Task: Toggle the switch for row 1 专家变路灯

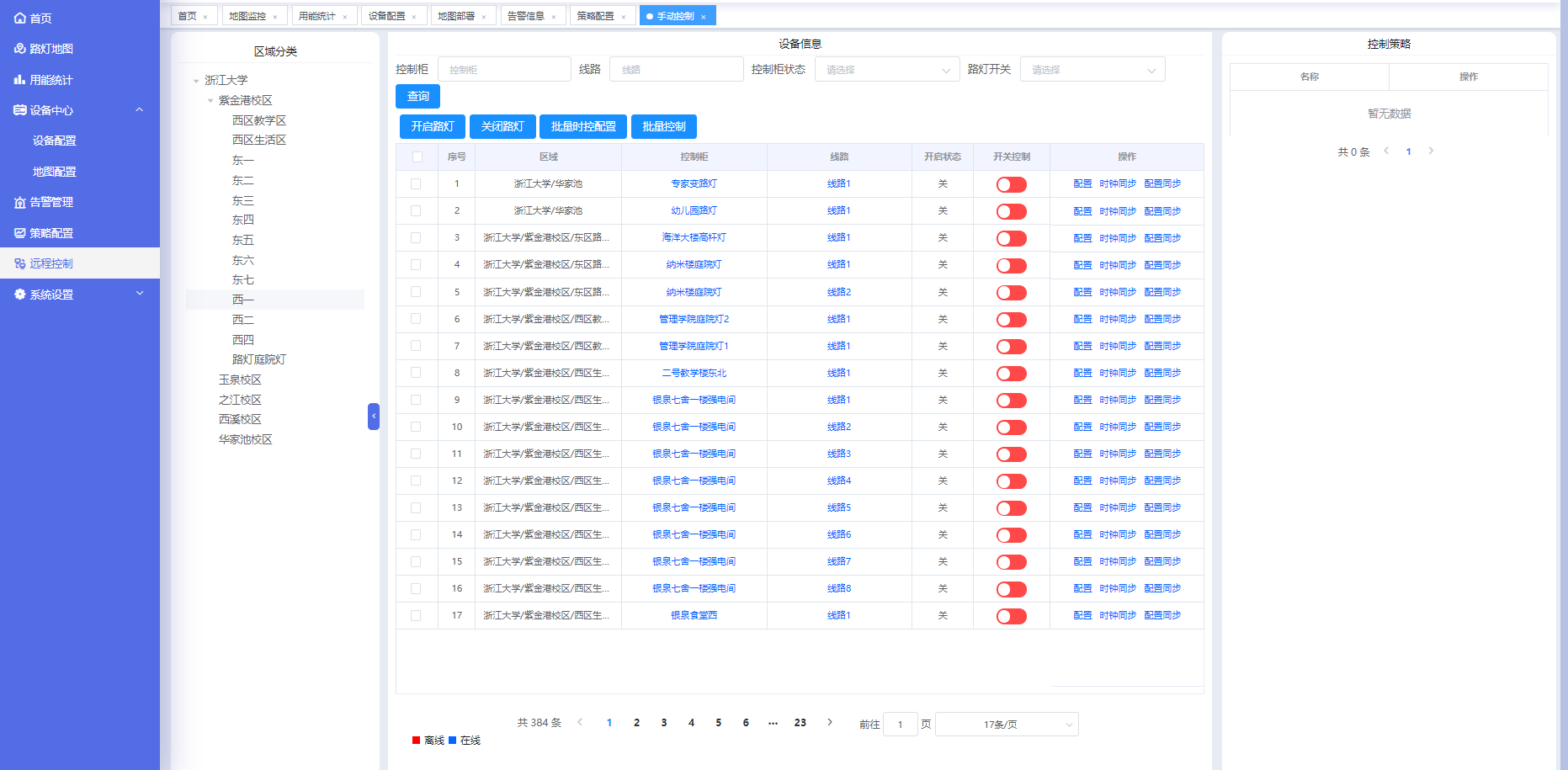Action: tap(1011, 184)
